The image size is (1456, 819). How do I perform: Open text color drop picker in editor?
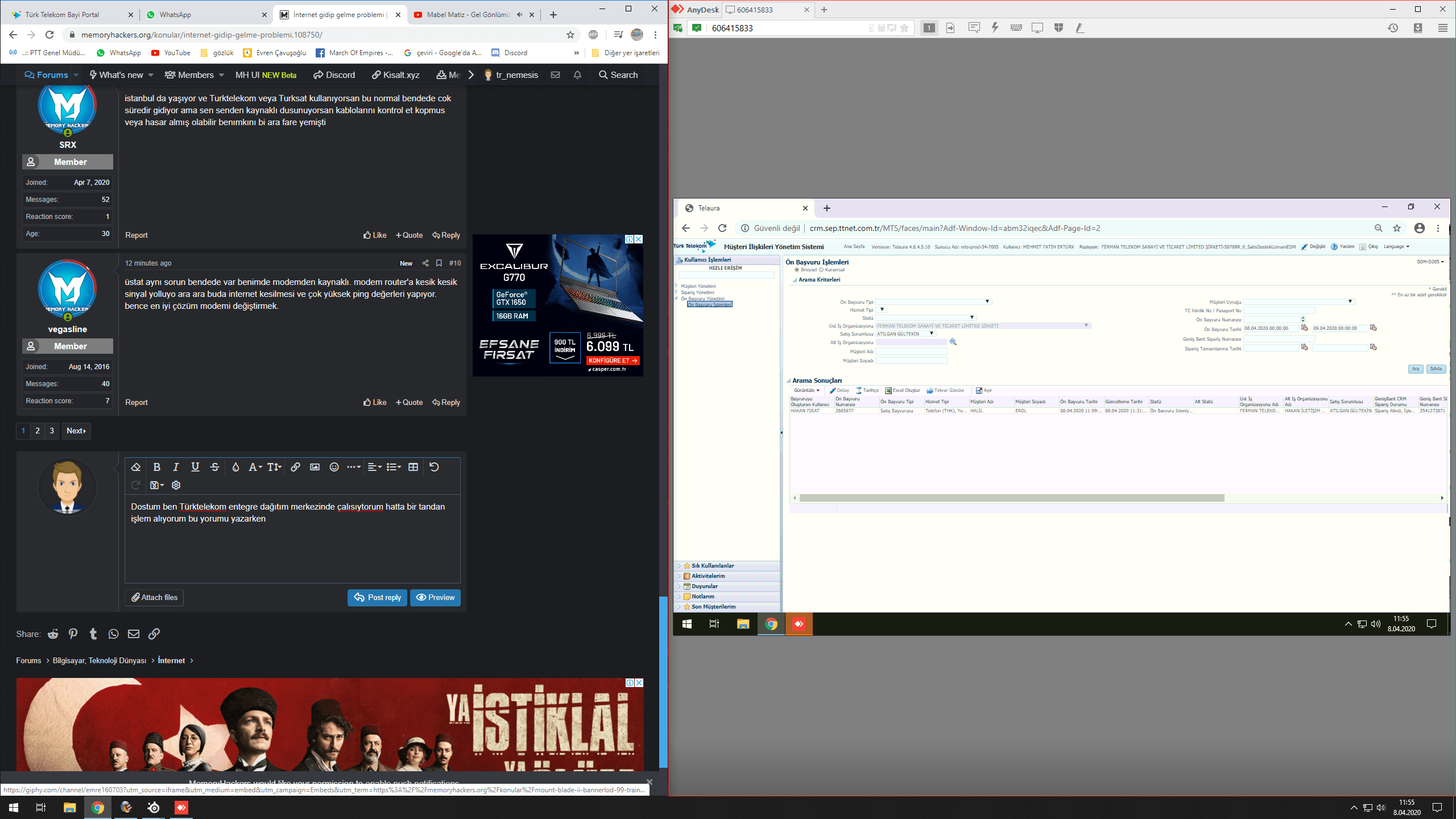click(x=235, y=467)
